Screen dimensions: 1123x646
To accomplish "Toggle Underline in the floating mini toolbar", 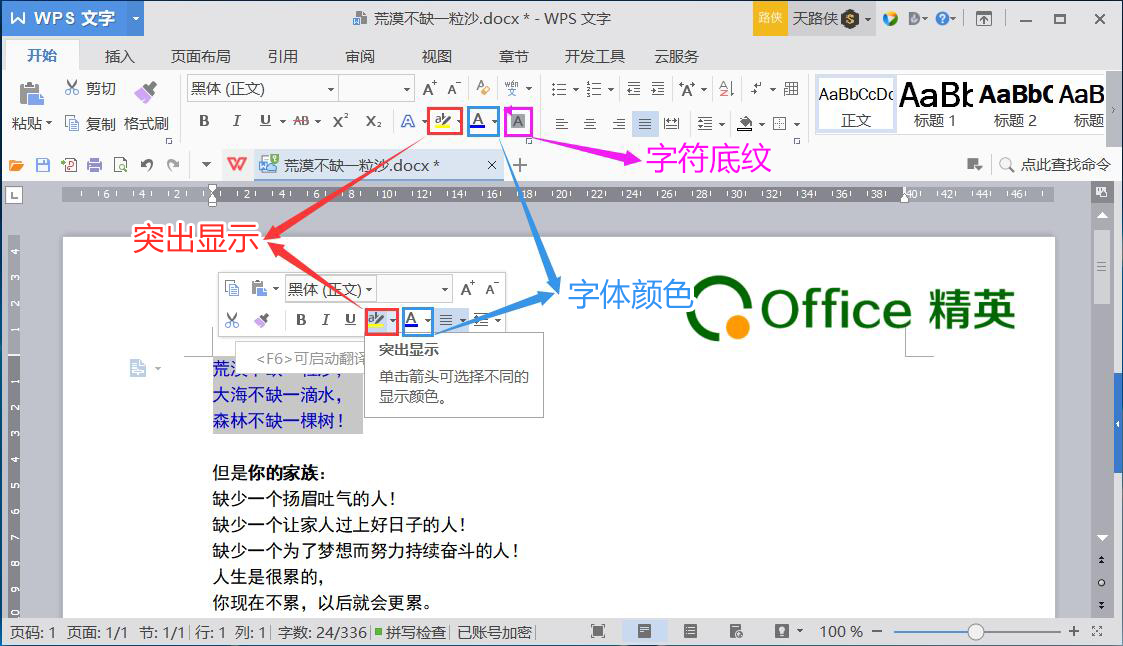I will pos(350,319).
